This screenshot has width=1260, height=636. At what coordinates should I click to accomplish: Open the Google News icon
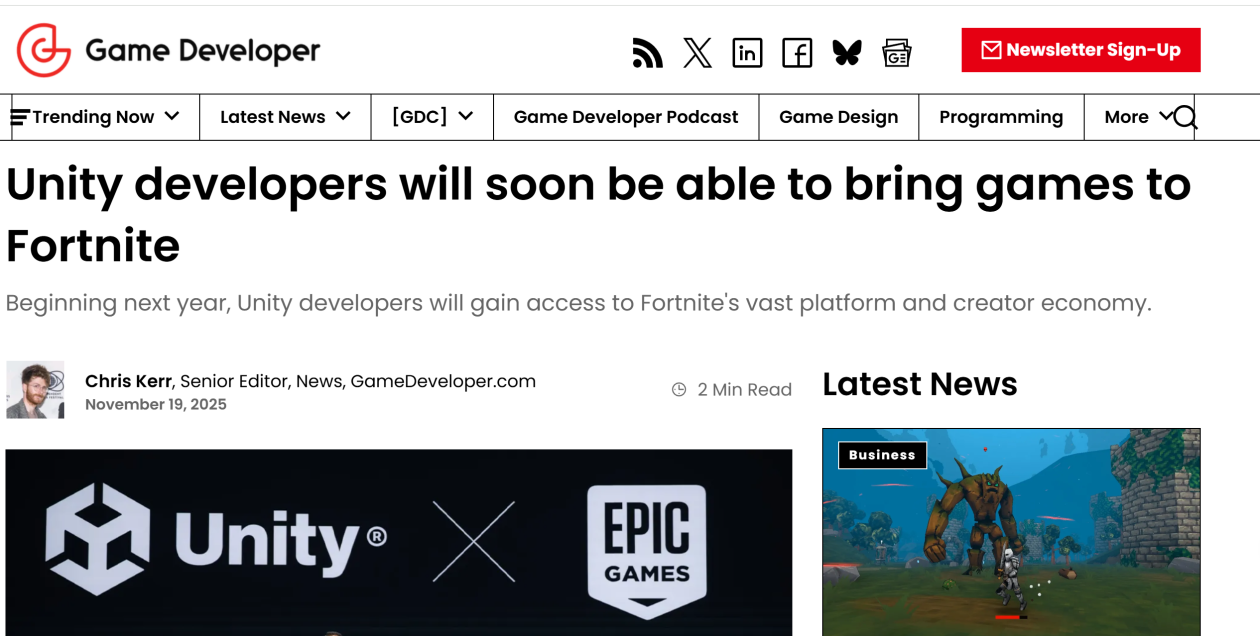897,53
